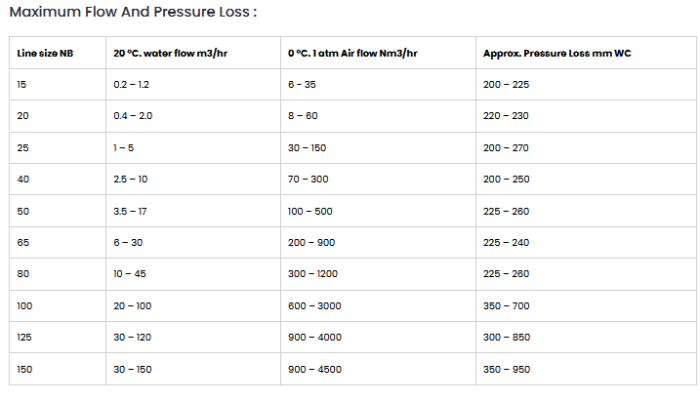This screenshot has width=700, height=402.
Task: Select the 'Line size NB' column header
Action: tap(45, 52)
